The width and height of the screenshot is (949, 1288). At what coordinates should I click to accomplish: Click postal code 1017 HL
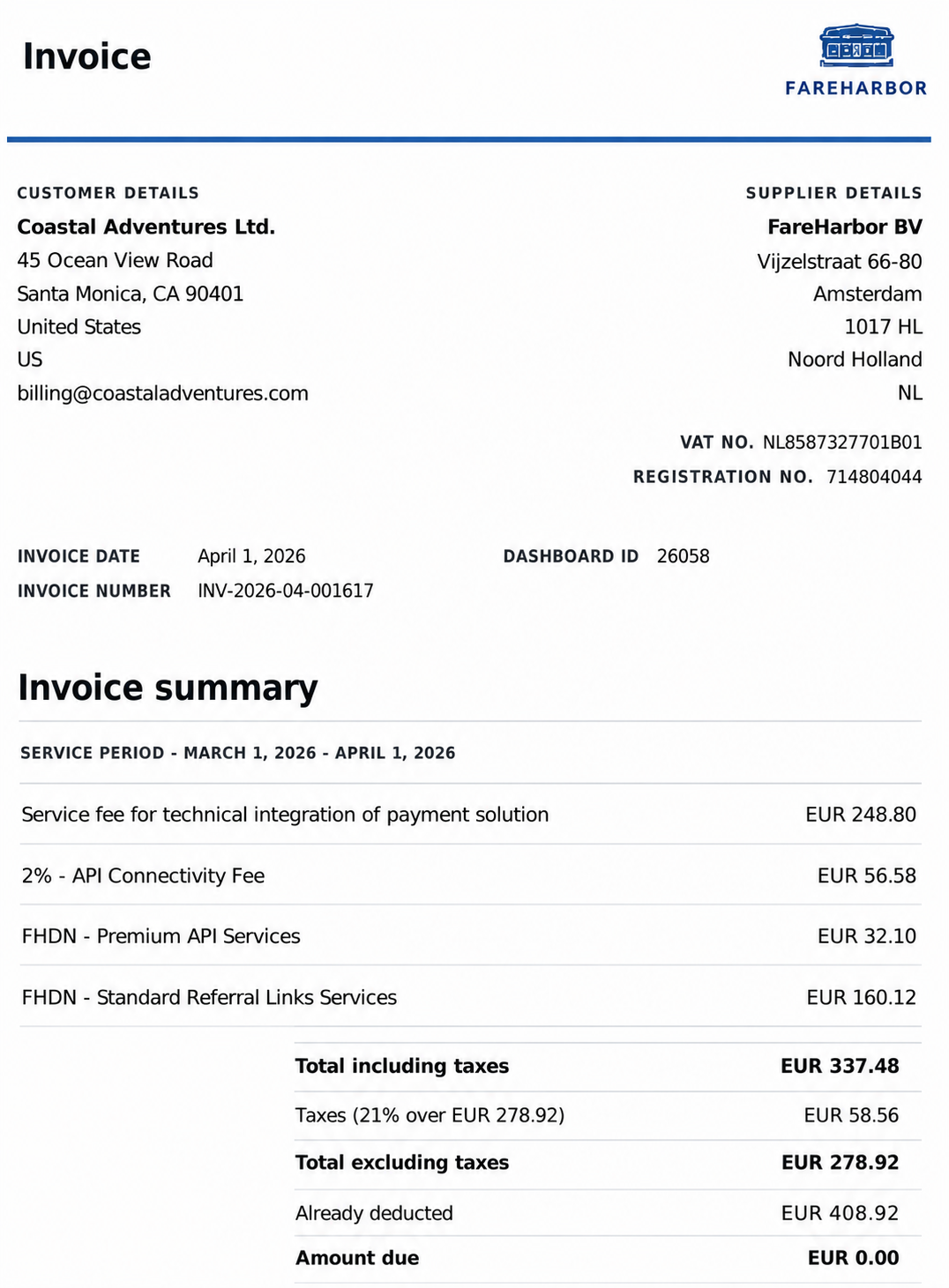[x=884, y=327]
